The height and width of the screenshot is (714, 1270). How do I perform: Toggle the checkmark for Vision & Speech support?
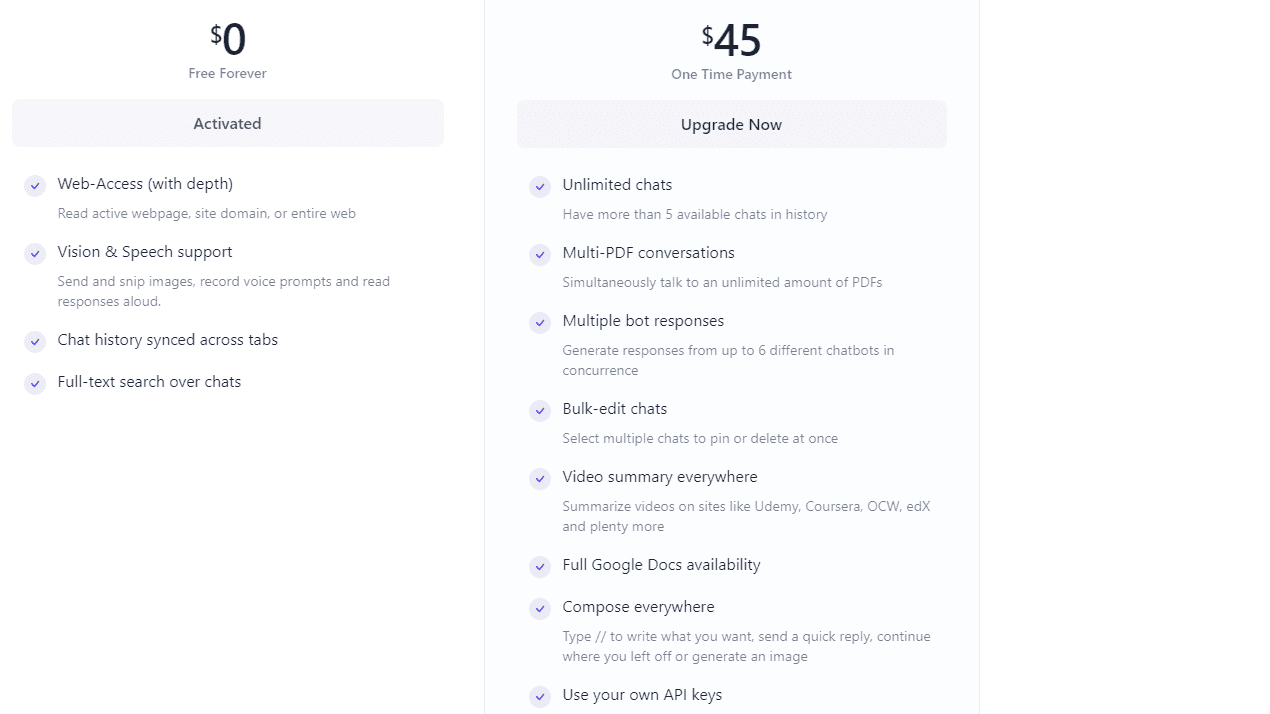click(x=35, y=253)
